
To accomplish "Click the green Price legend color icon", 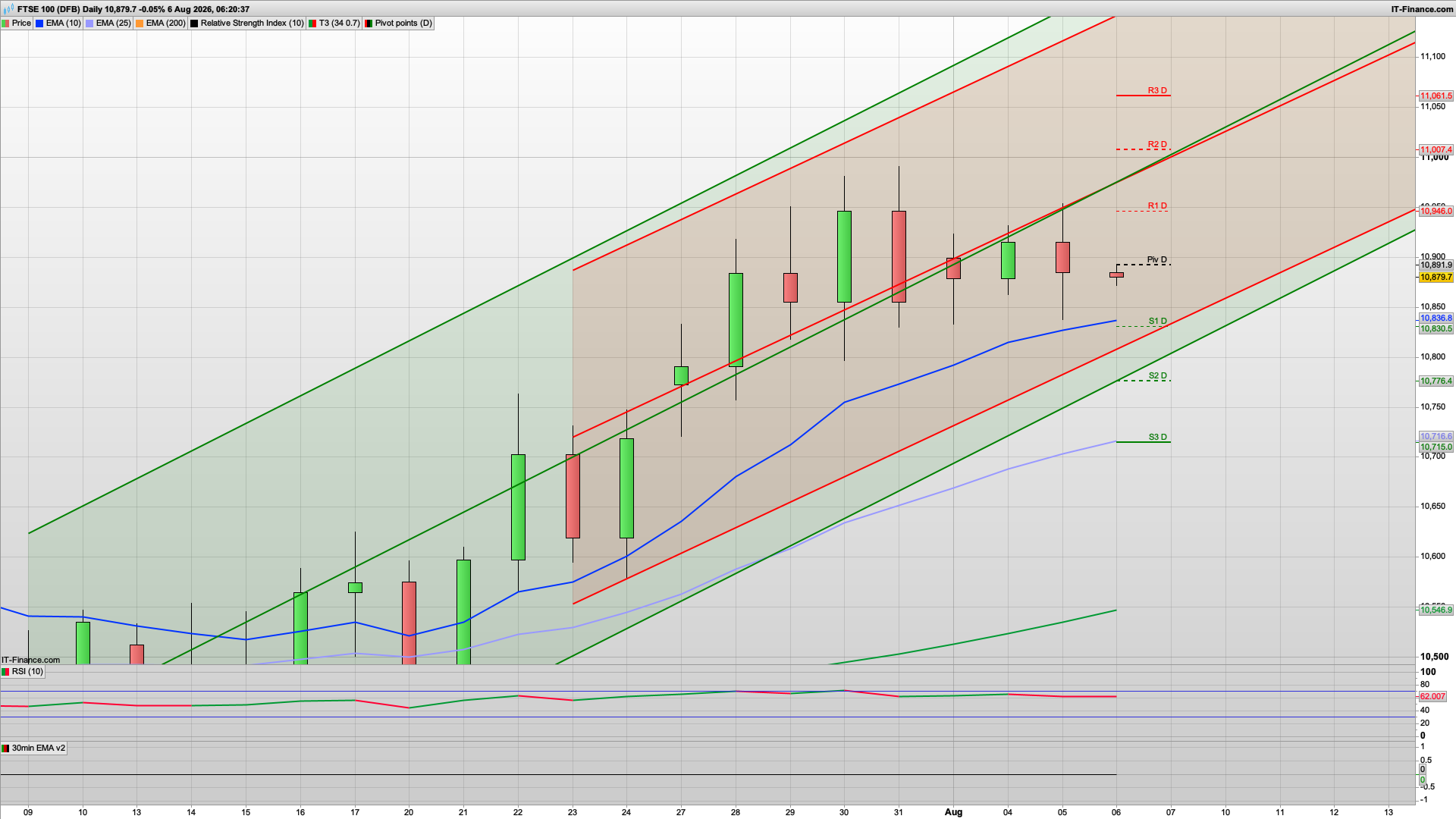I will coord(5,24).
